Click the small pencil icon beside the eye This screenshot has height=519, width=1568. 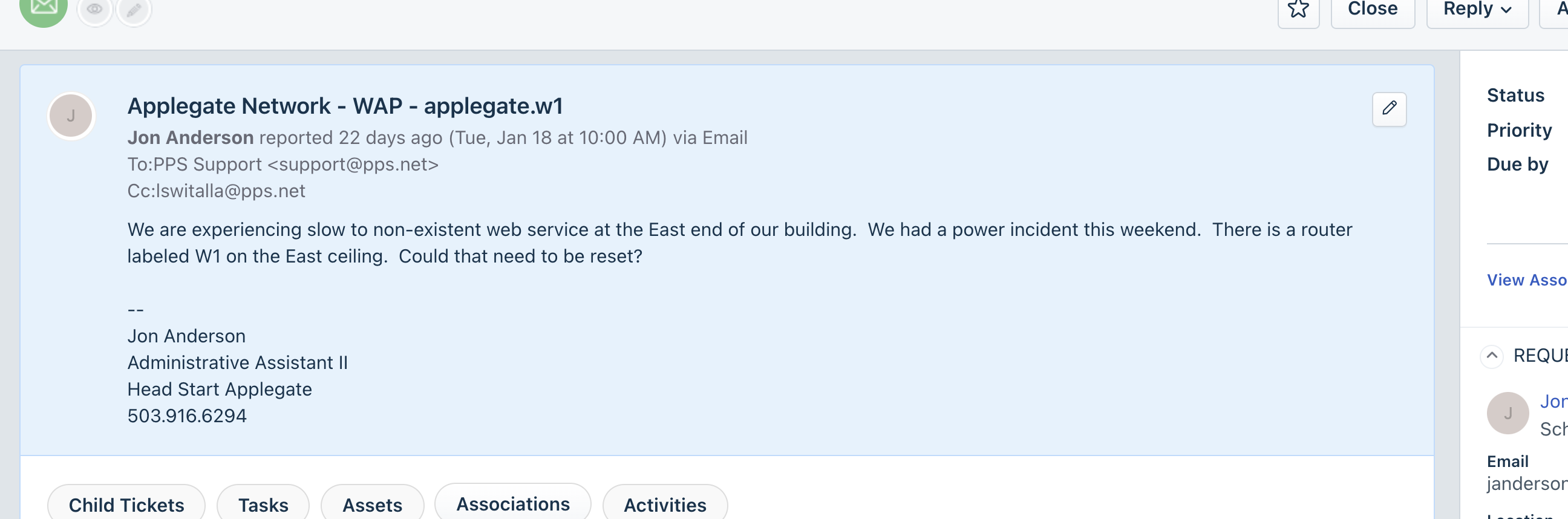pyautogui.click(x=134, y=10)
